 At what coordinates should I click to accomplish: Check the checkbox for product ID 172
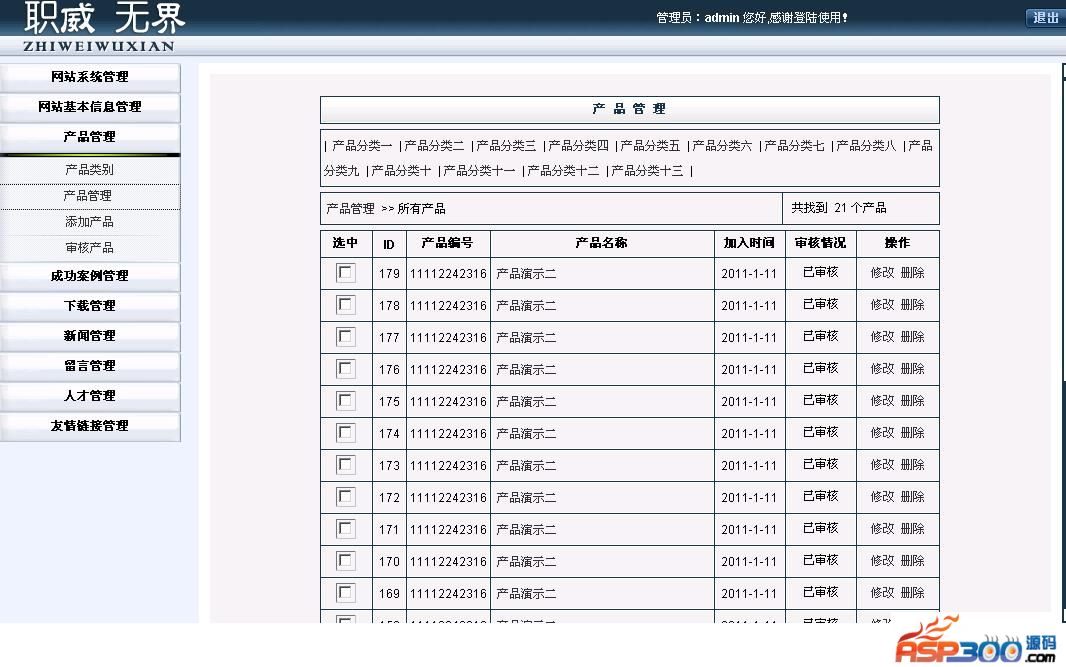coord(345,496)
